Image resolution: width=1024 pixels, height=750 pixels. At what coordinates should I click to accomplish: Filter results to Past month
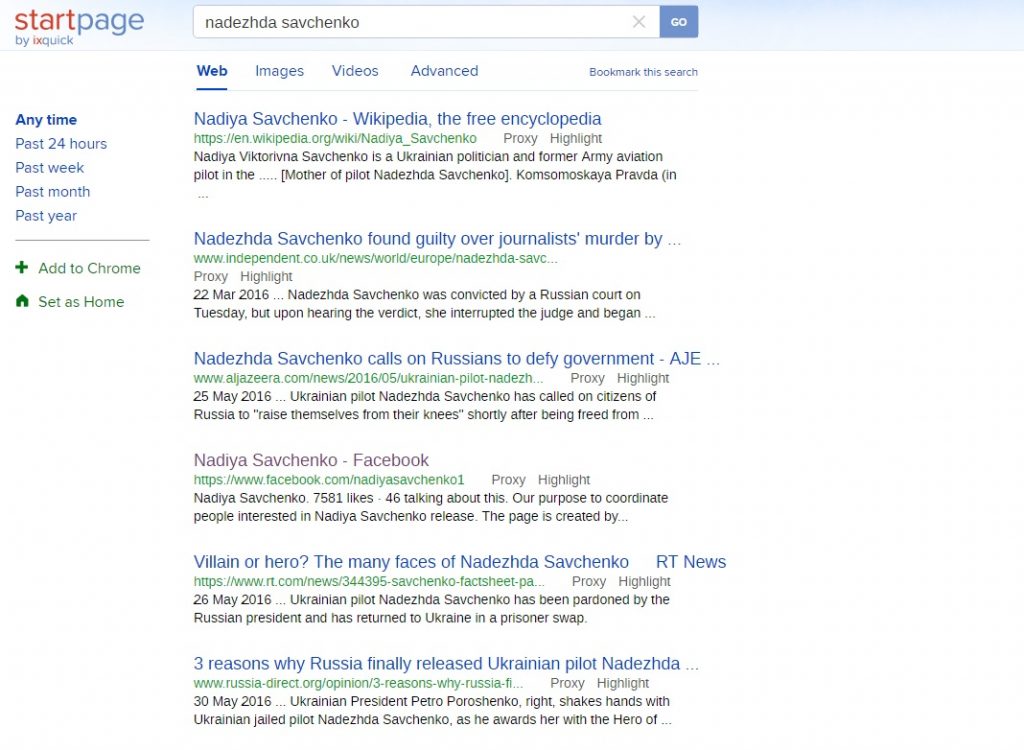(53, 192)
